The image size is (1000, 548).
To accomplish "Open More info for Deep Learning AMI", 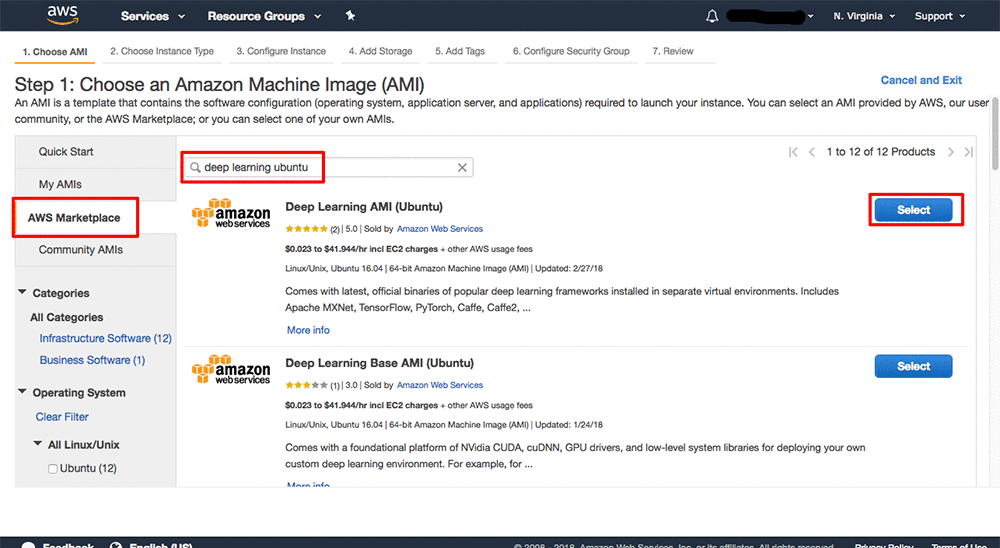I will 308,330.
